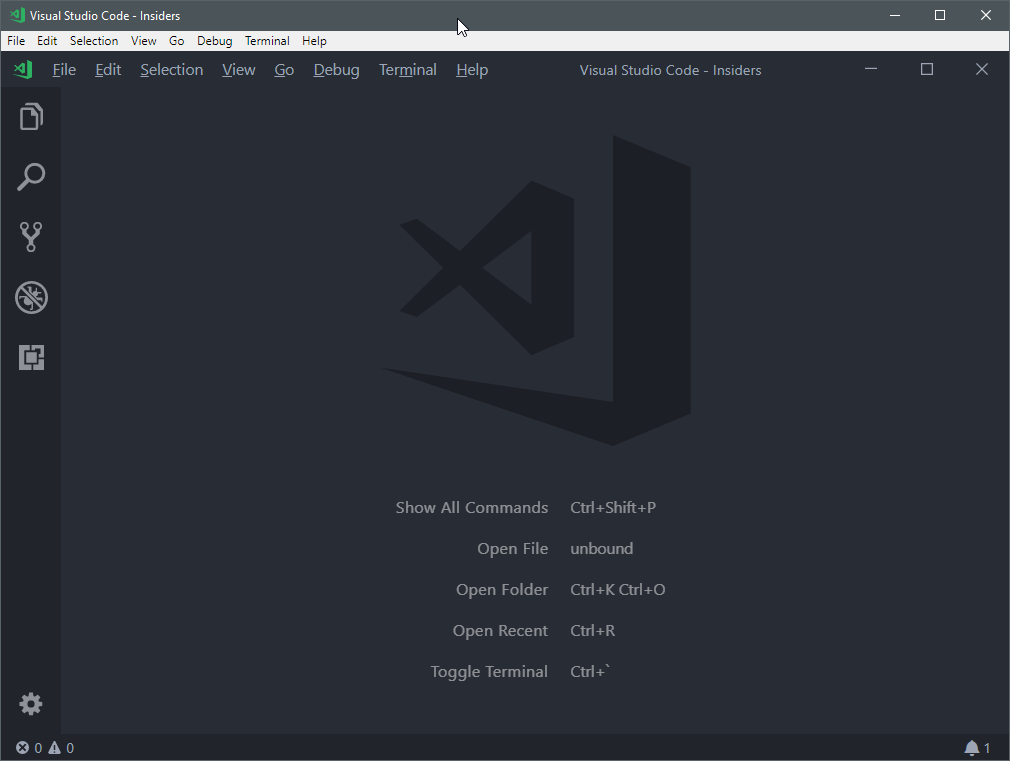
Task: Maximize window from native title bar
Action: point(940,15)
